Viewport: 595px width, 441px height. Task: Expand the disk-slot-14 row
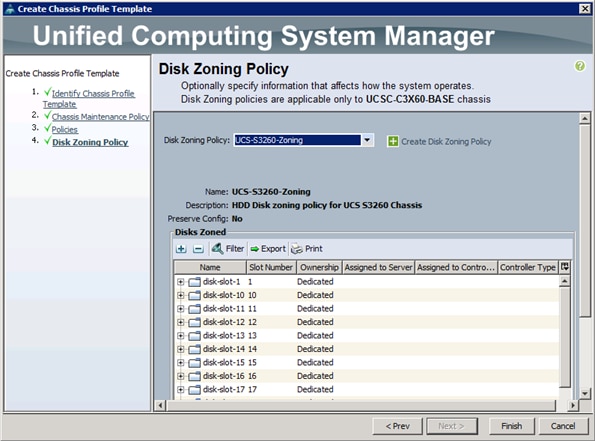(x=181, y=349)
